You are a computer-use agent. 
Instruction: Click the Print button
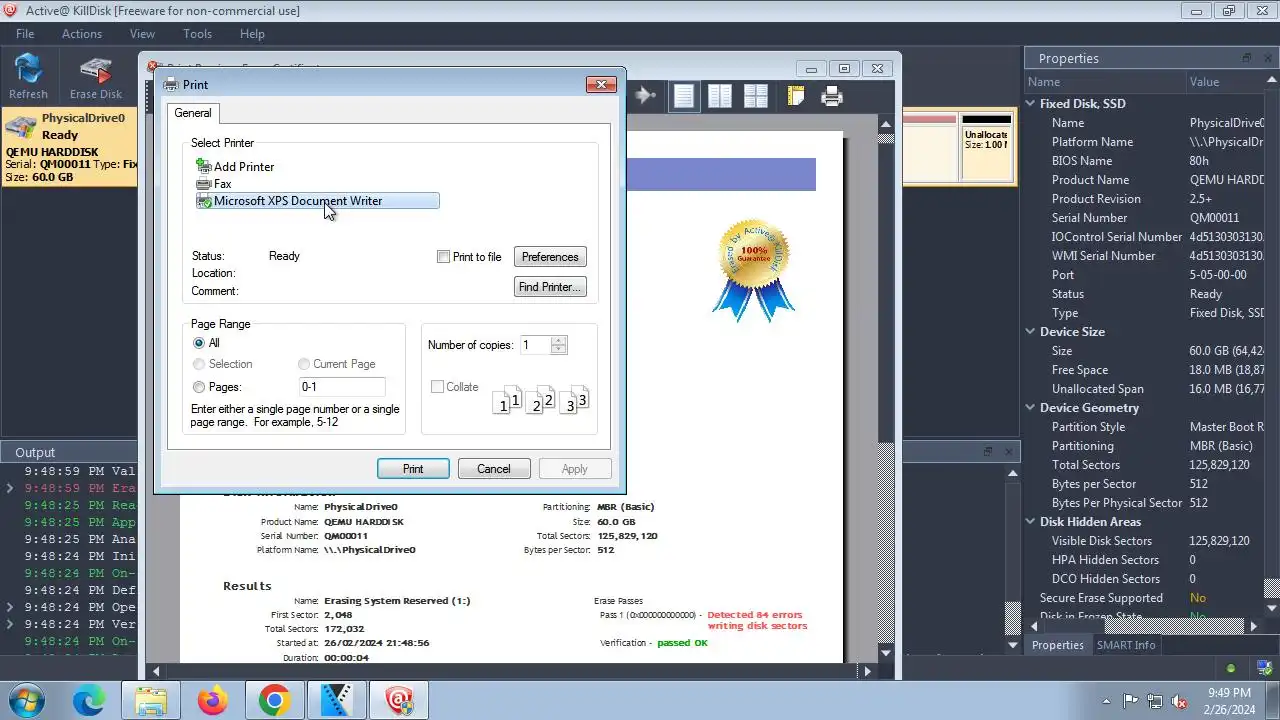413,469
